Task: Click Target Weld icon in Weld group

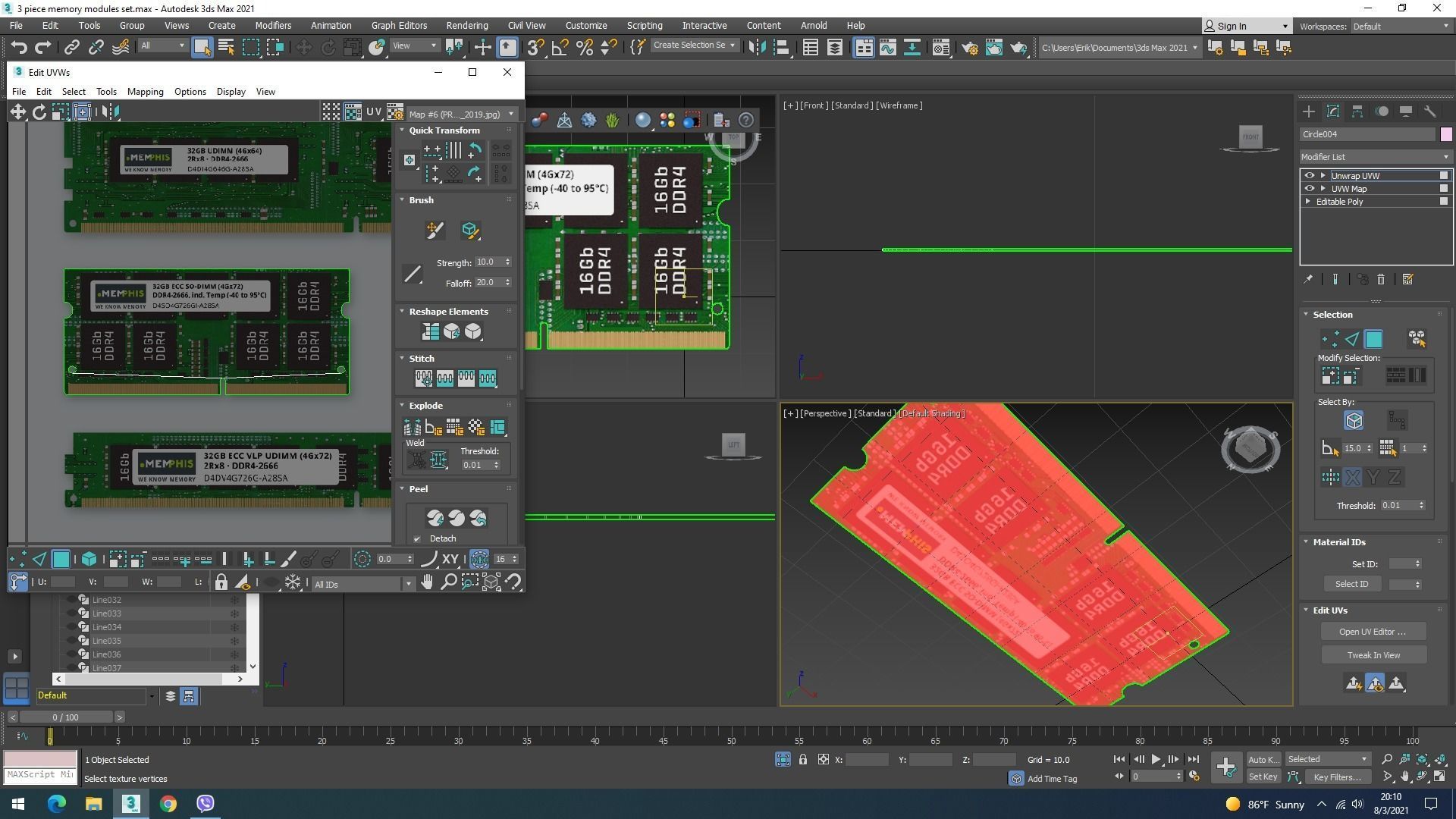Action: [416, 459]
